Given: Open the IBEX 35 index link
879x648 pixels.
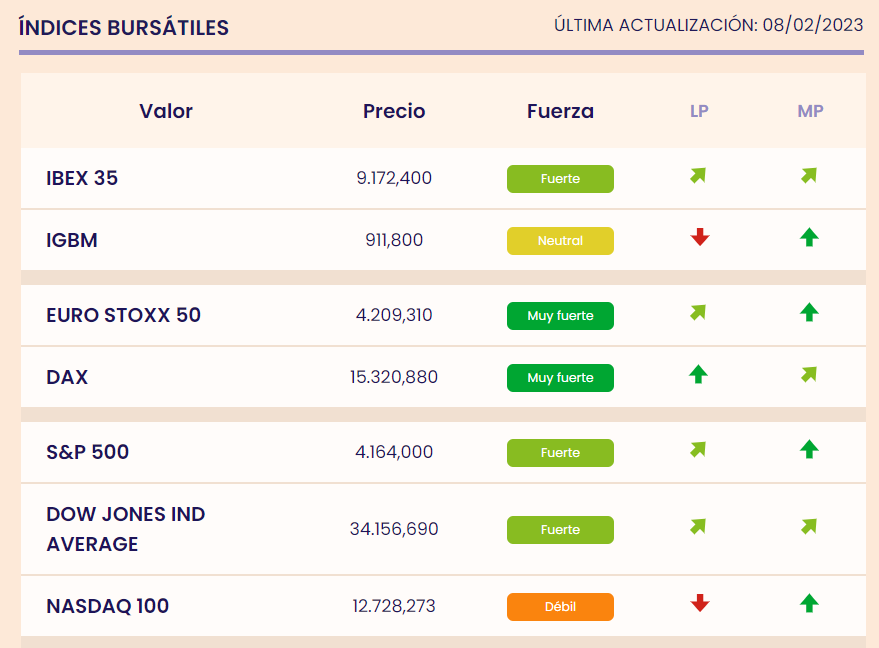Looking at the screenshot, I should 82,178.
